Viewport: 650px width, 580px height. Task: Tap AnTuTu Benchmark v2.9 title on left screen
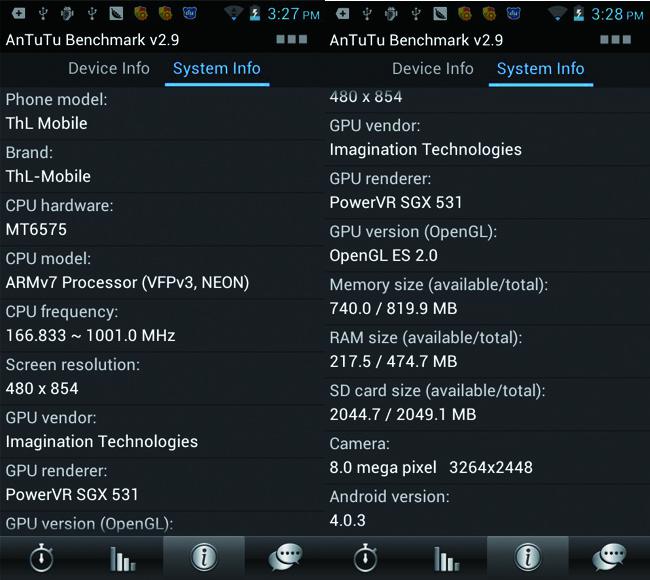(x=92, y=40)
